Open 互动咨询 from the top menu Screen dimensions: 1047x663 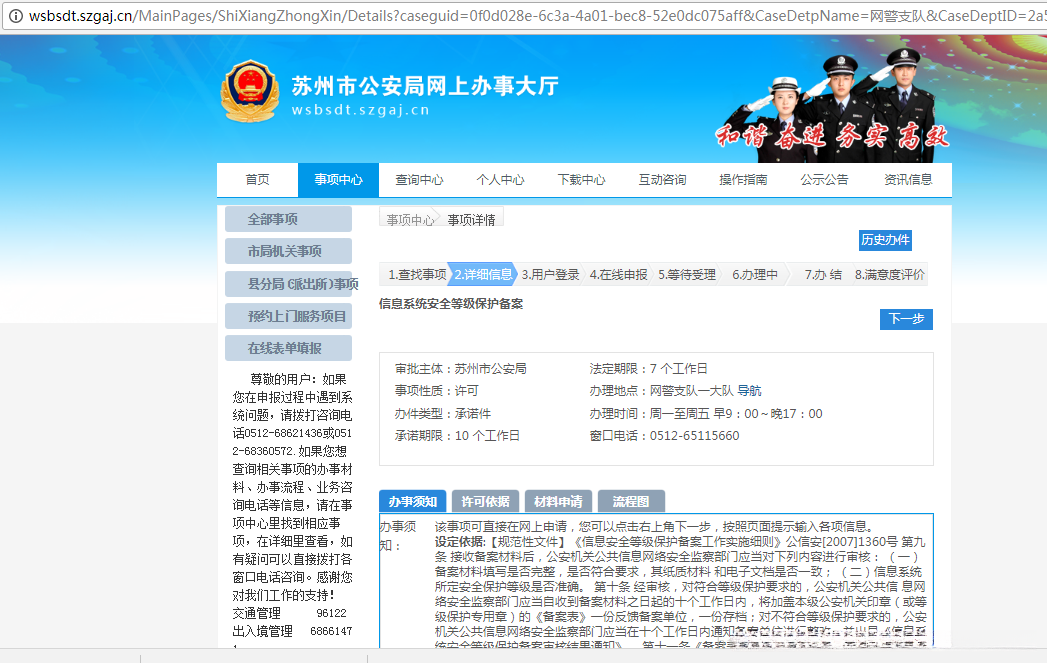click(662, 180)
